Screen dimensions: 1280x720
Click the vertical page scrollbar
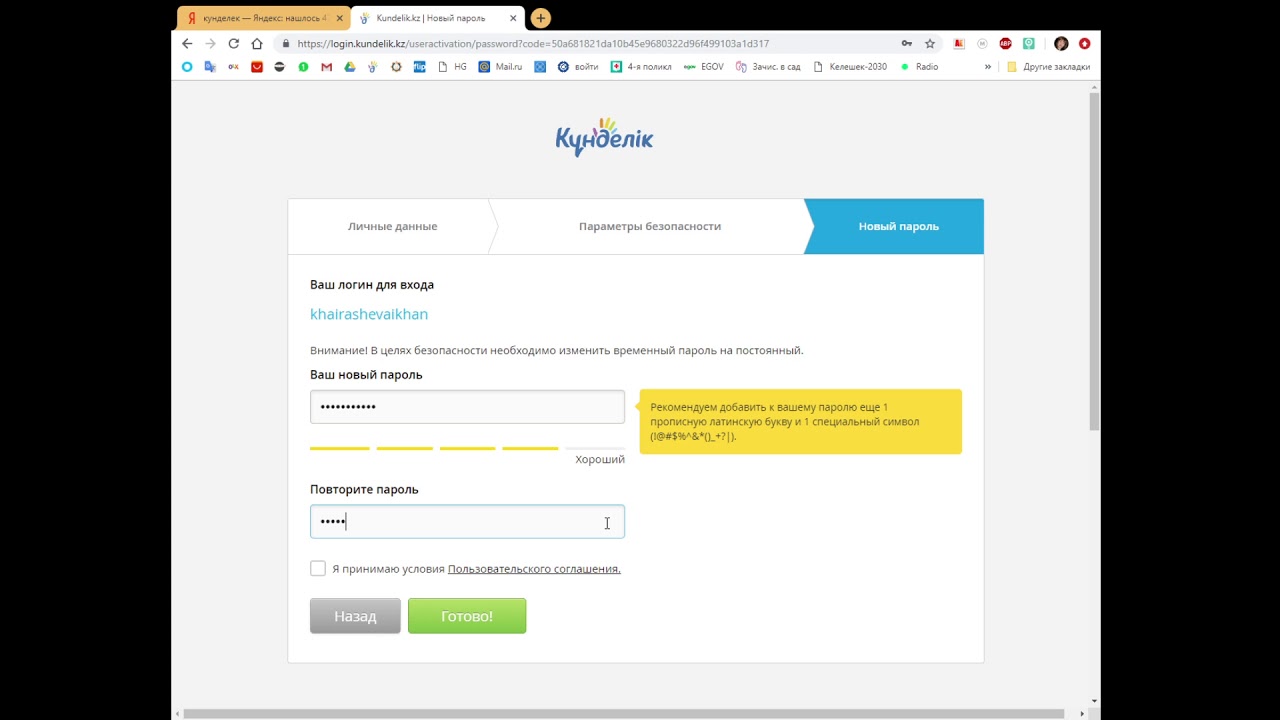(x=1094, y=260)
